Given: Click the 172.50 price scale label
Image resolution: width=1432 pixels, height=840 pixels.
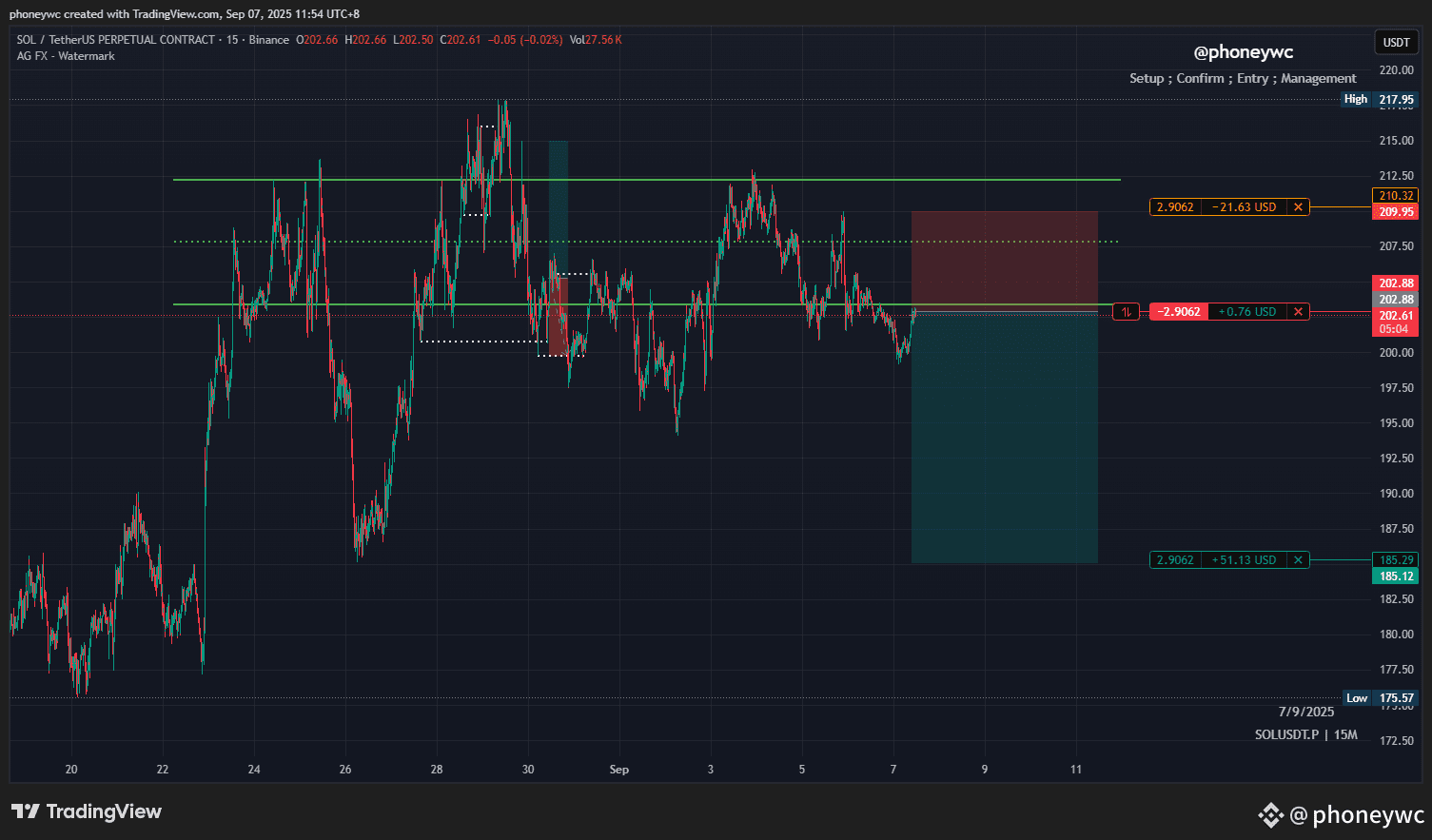Looking at the screenshot, I should click(1396, 741).
